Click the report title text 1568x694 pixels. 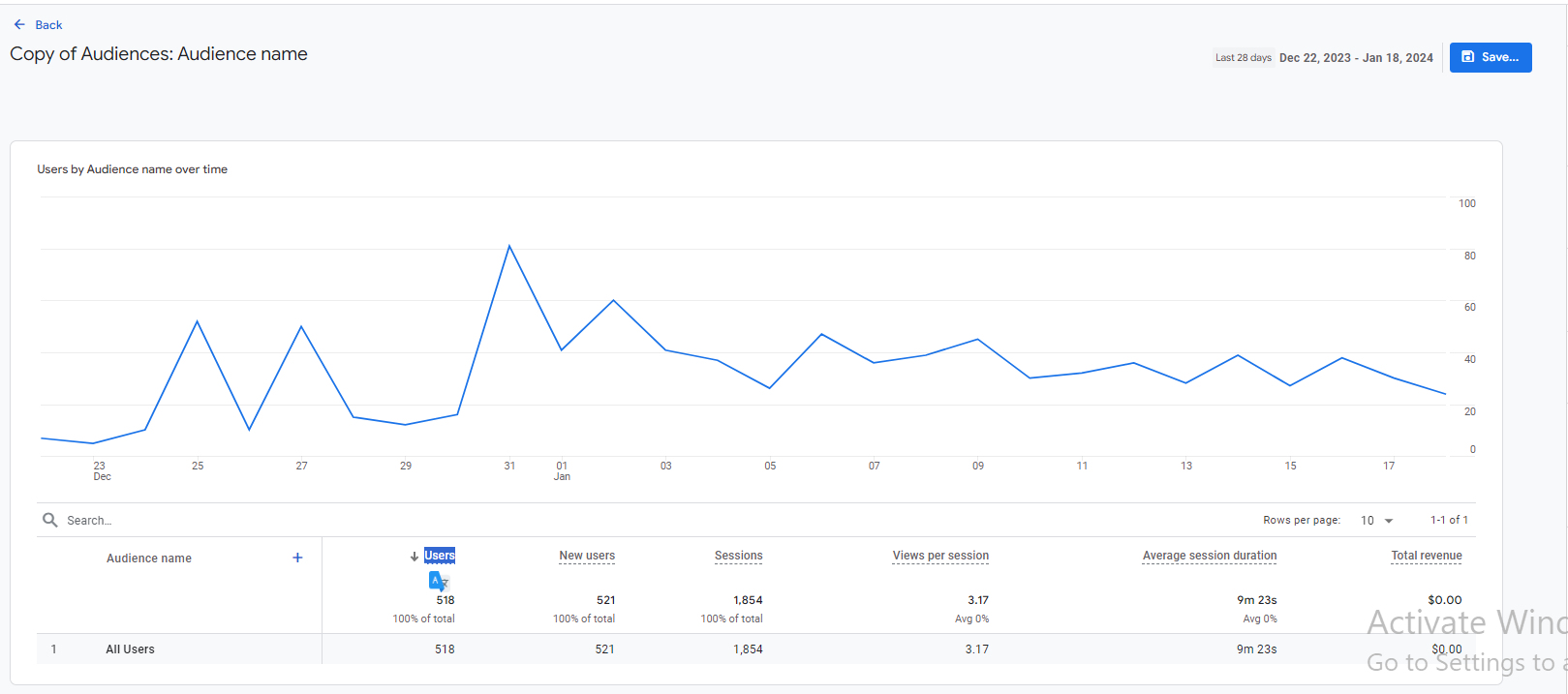[159, 54]
